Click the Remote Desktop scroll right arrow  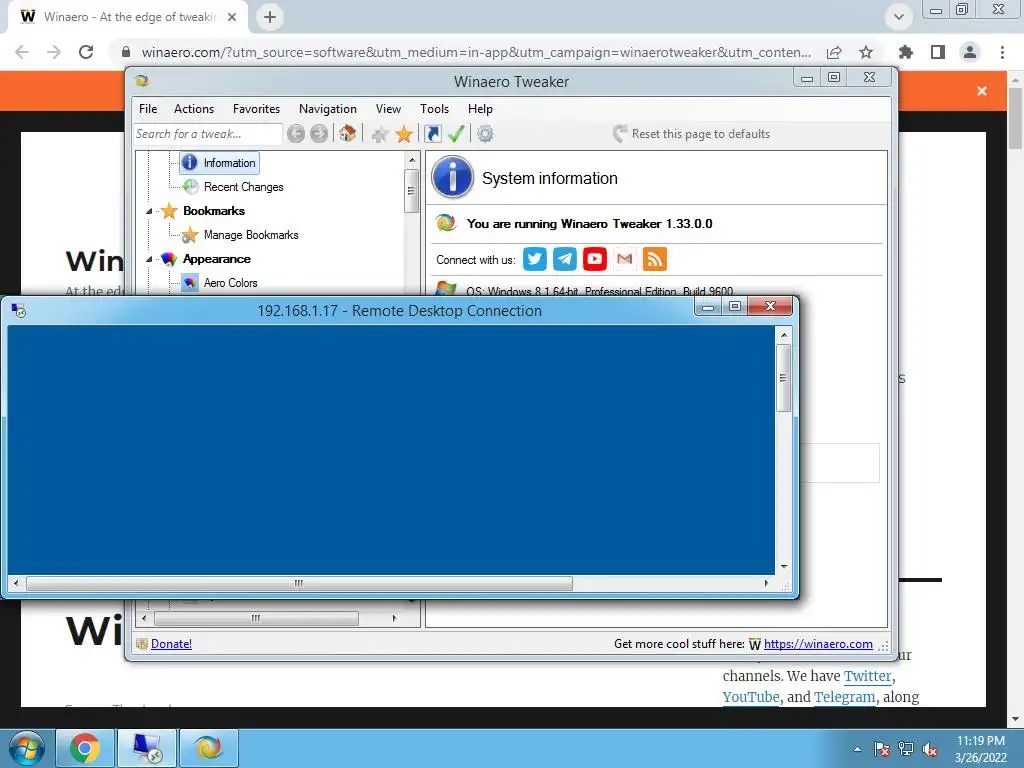point(766,583)
